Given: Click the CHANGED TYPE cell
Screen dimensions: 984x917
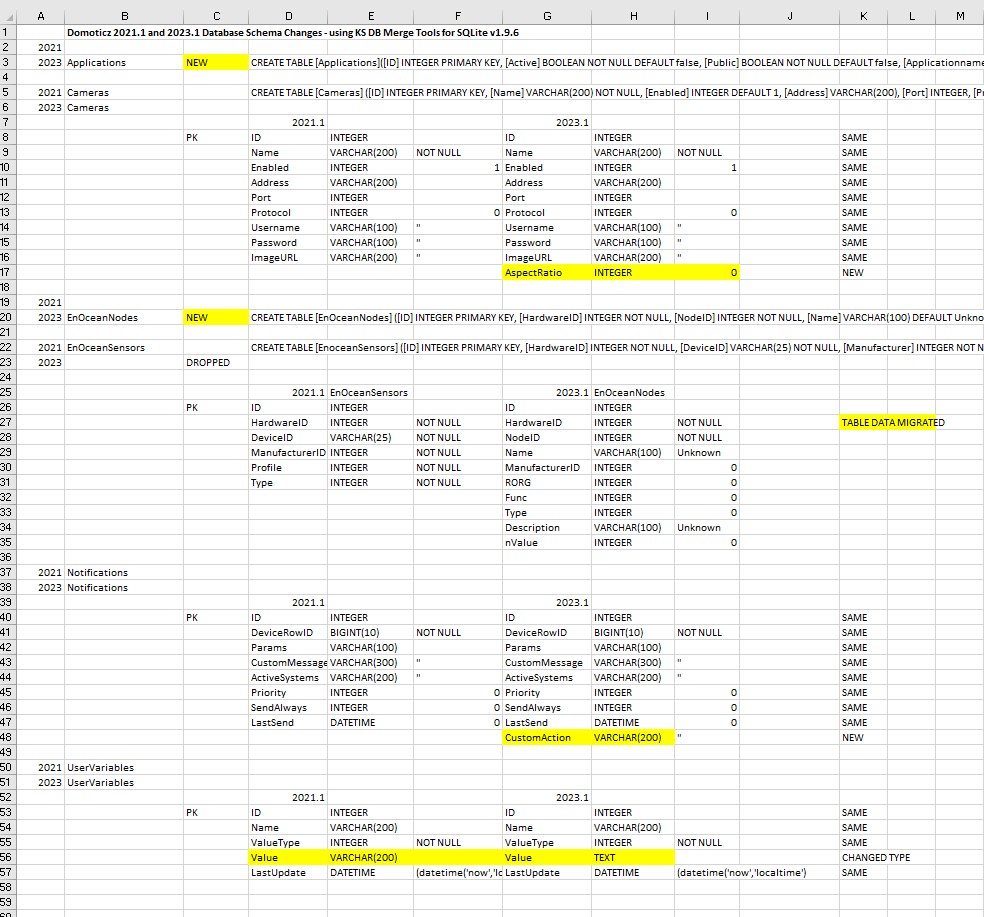Looking at the screenshot, I should tap(876, 857).
